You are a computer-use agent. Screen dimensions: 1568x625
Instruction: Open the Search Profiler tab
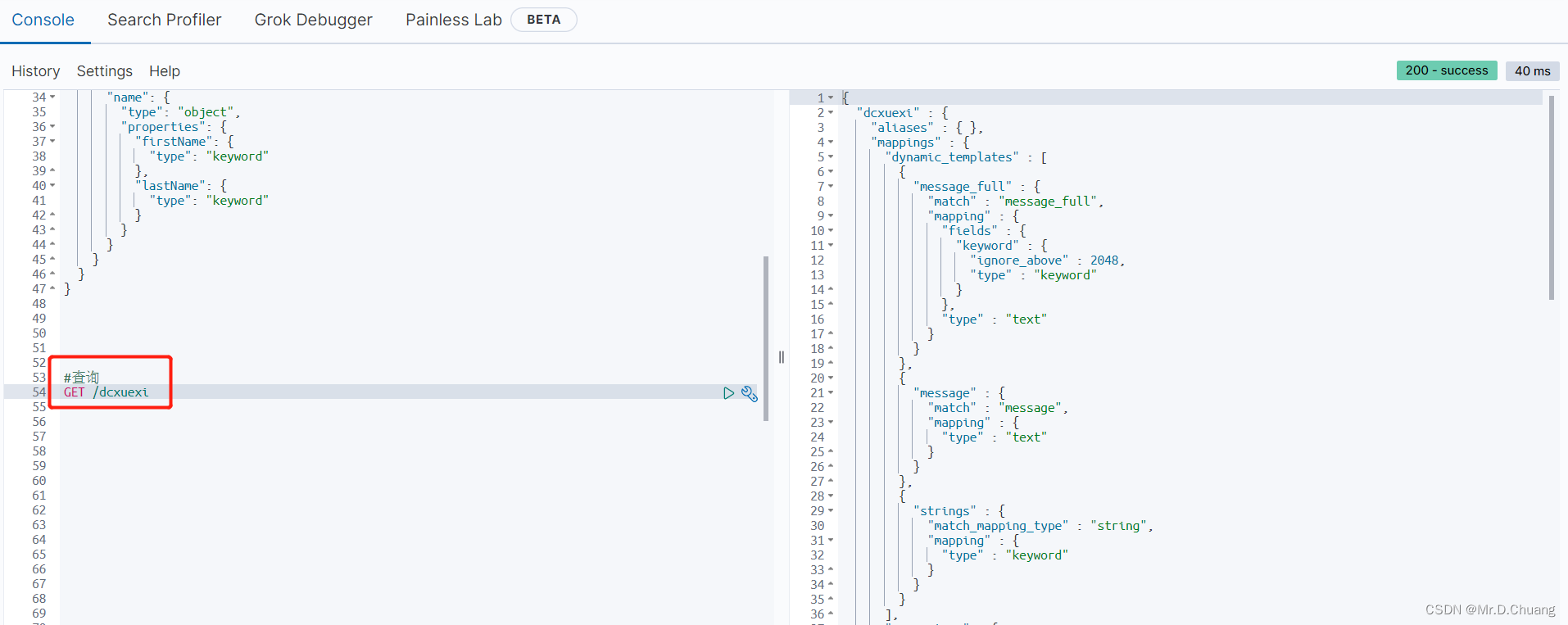coord(164,20)
